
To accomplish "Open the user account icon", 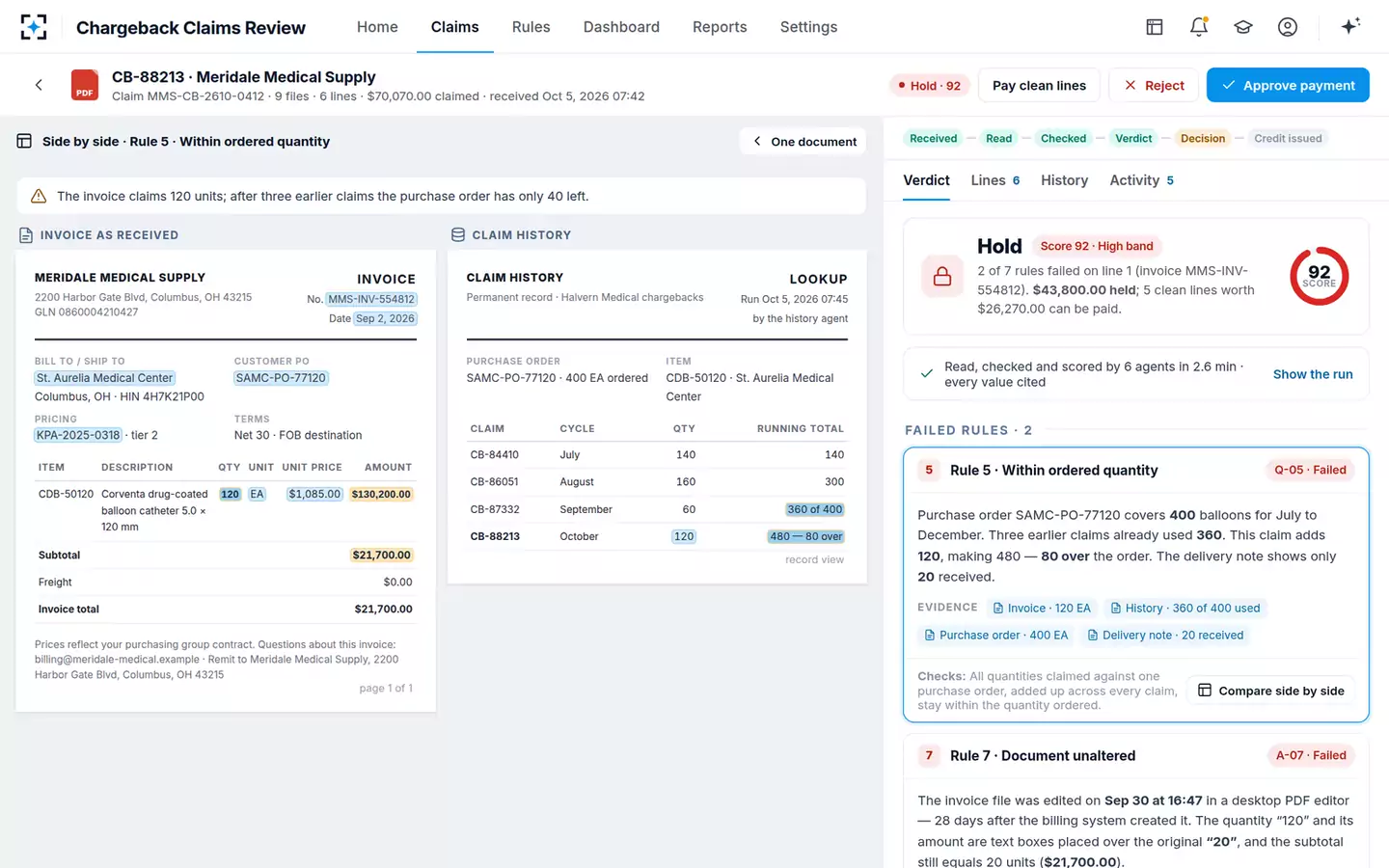I will [1288, 27].
